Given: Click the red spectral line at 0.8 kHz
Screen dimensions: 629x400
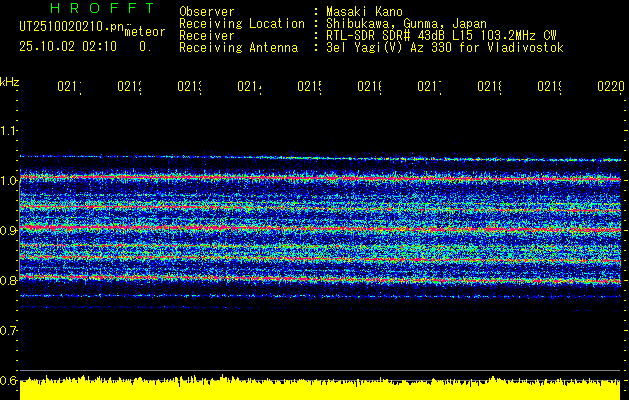Looking at the screenshot, I should pos(320,279).
